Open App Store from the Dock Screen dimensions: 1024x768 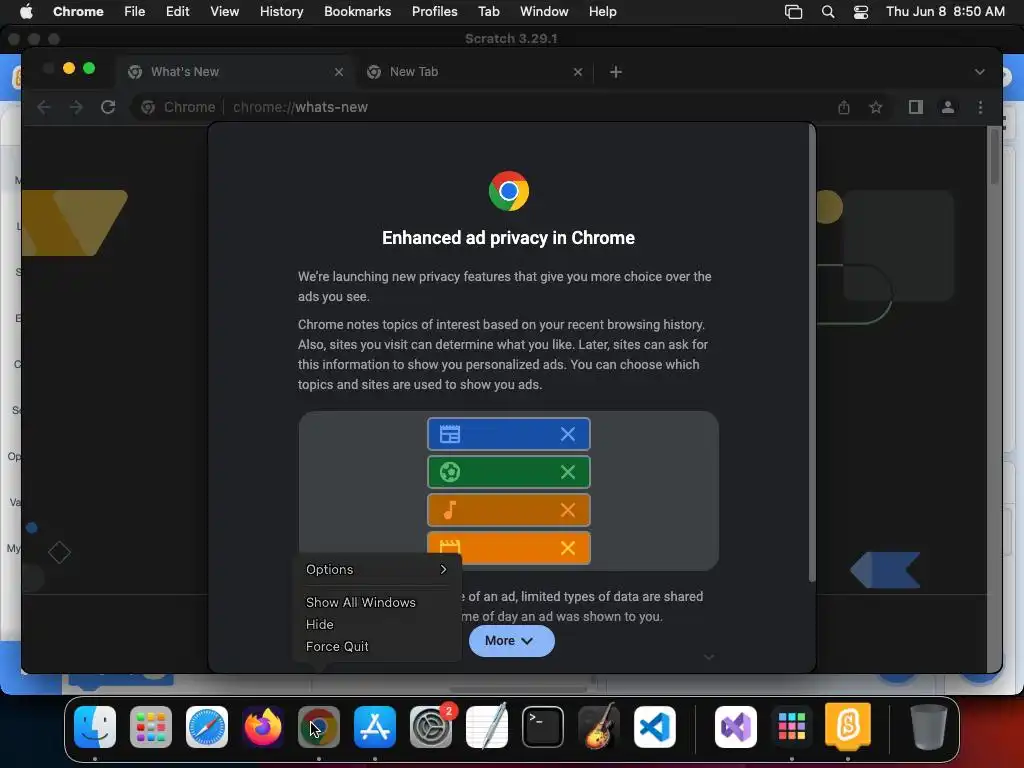(375, 726)
